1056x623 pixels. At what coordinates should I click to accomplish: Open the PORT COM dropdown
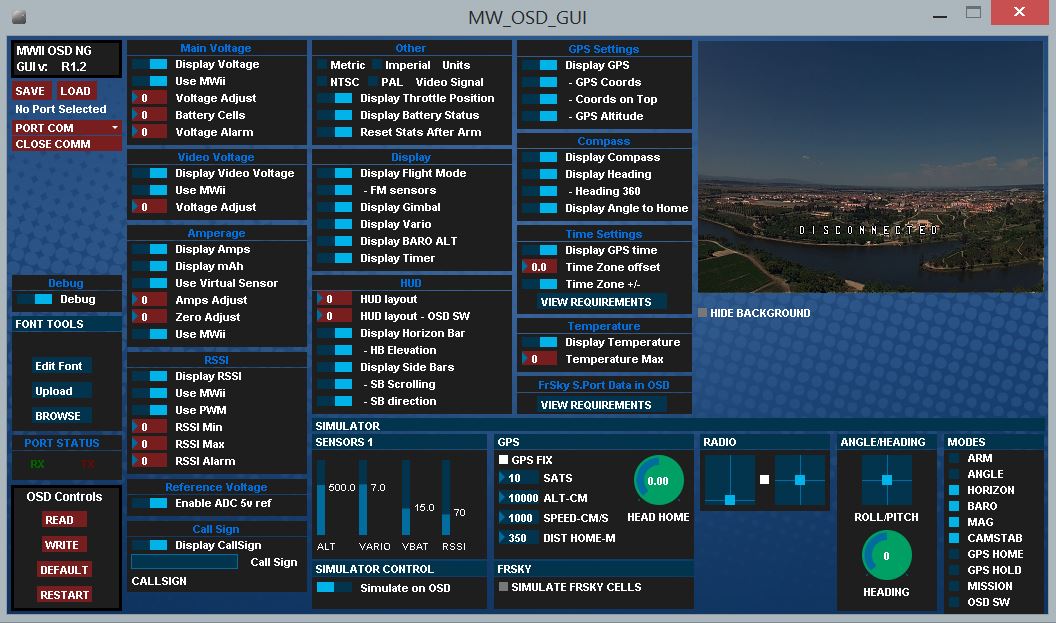[67, 128]
